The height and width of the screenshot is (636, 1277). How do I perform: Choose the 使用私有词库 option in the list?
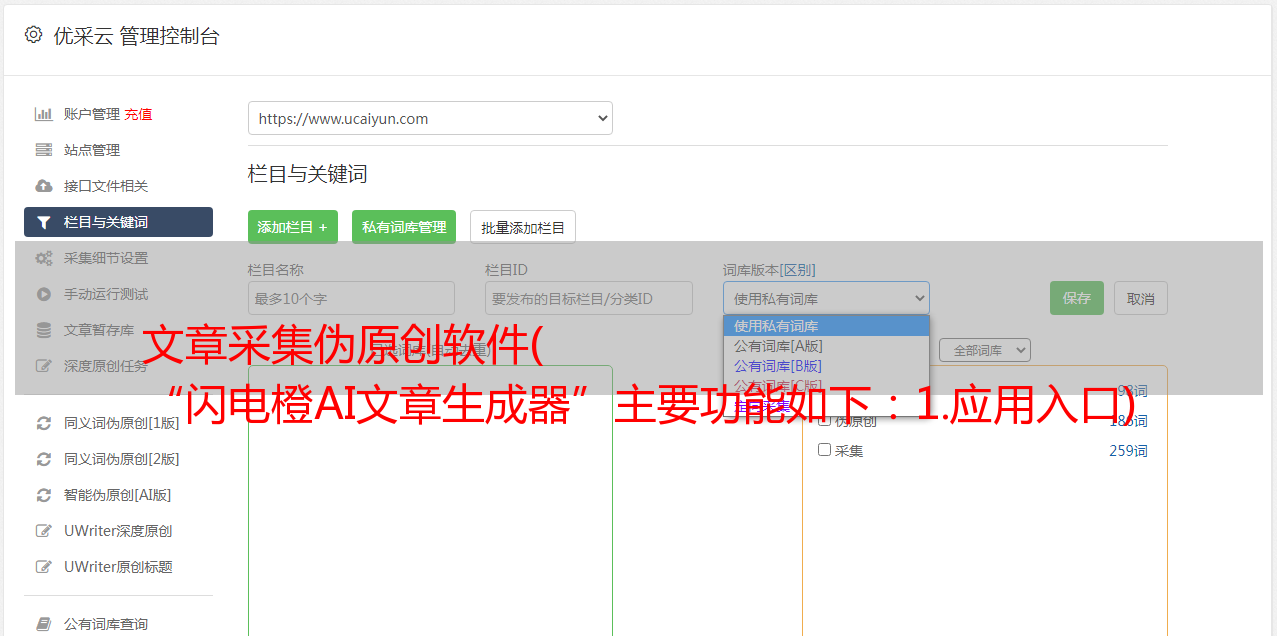click(826, 326)
